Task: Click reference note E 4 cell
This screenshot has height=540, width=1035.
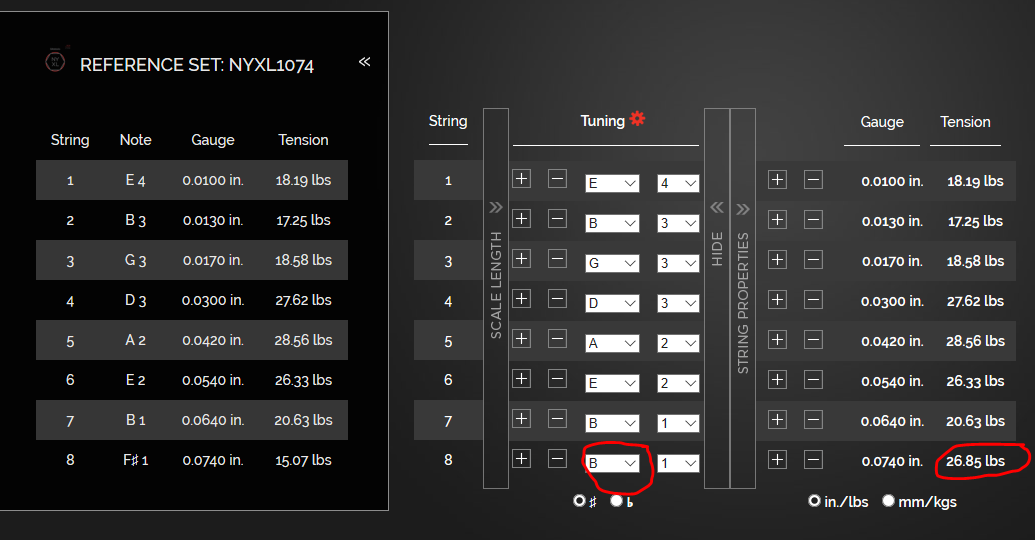Action: [135, 180]
